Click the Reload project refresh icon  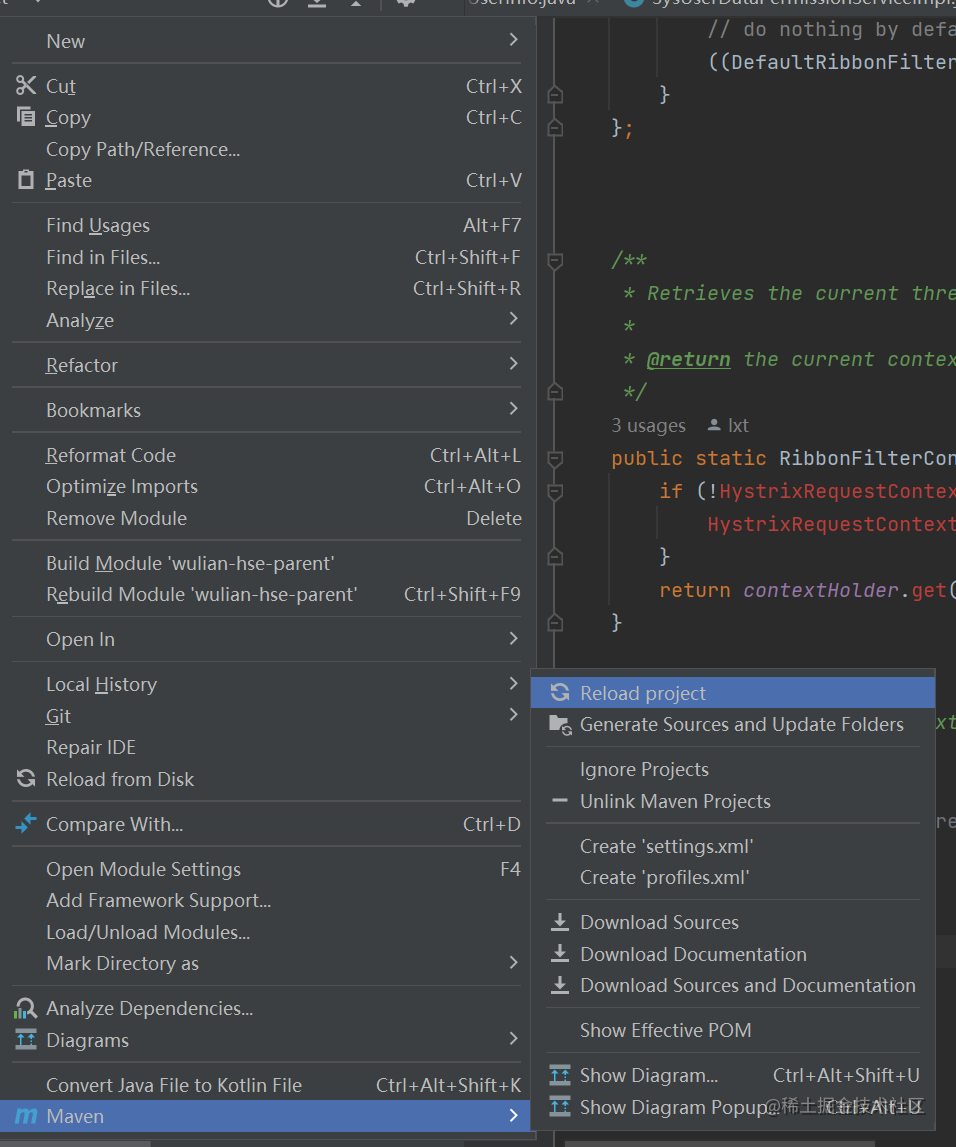tap(560, 693)
